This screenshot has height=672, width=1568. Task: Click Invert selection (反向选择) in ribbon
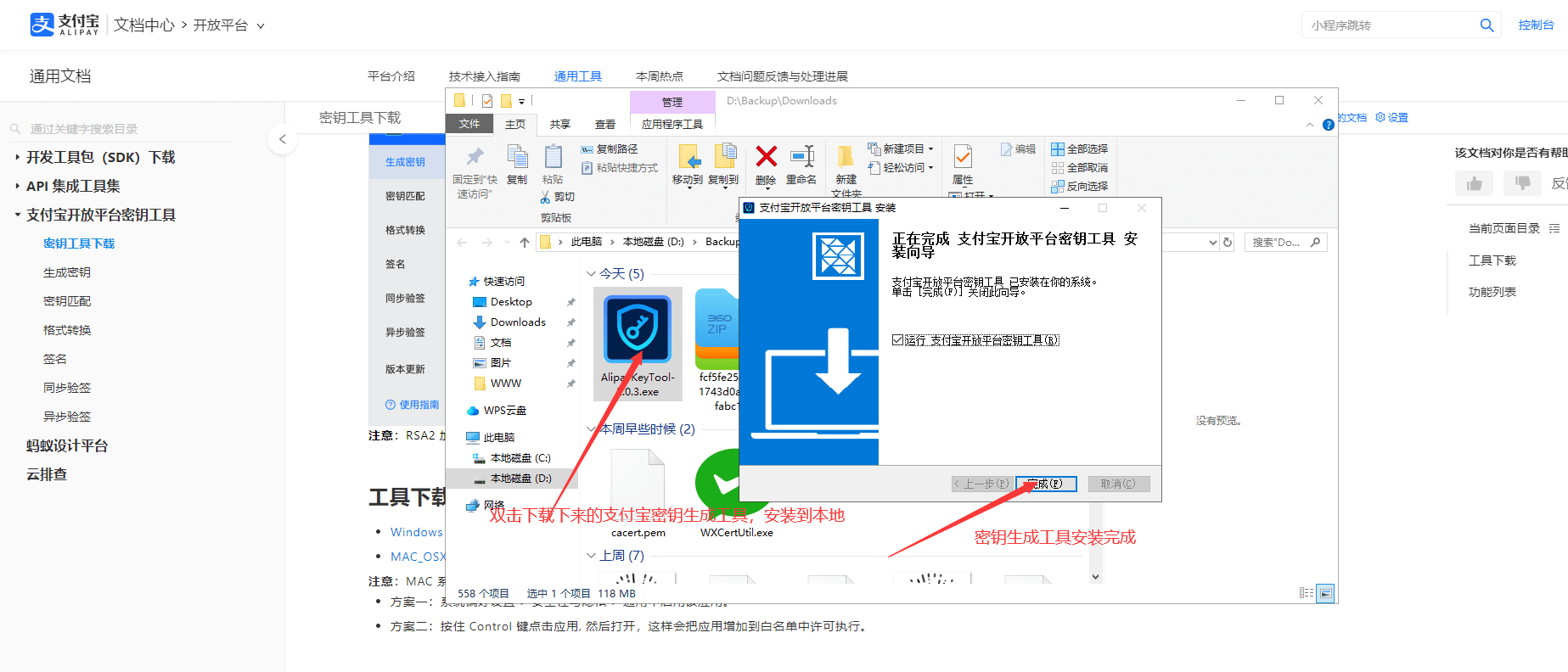coord(1079,187)
